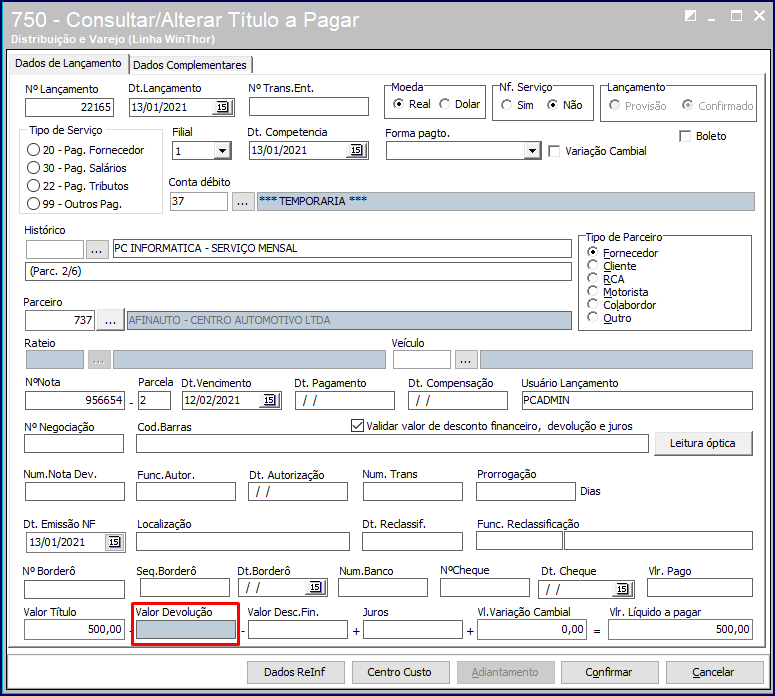Click Num.Banco field

click(x=383, y=588)
